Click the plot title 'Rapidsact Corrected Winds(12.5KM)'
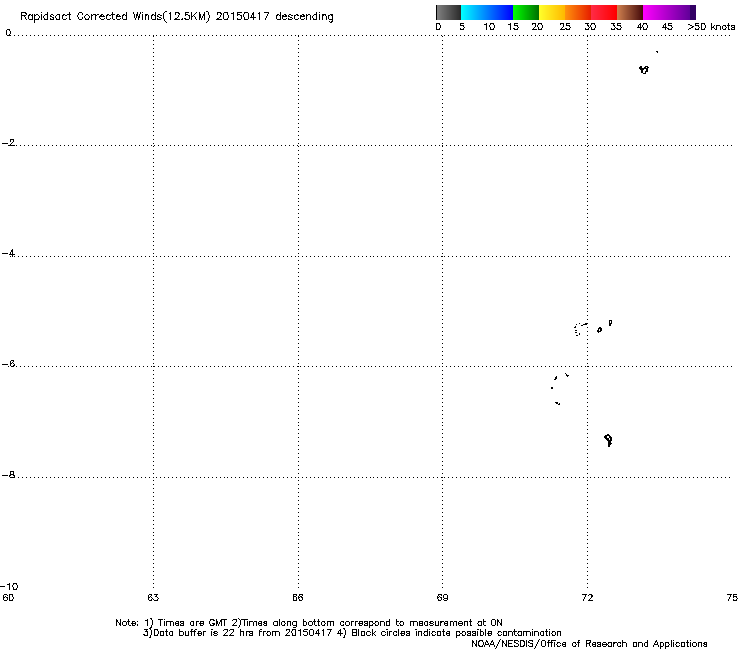Viewport: 740px width, 650px height. (x=115, y=17)
